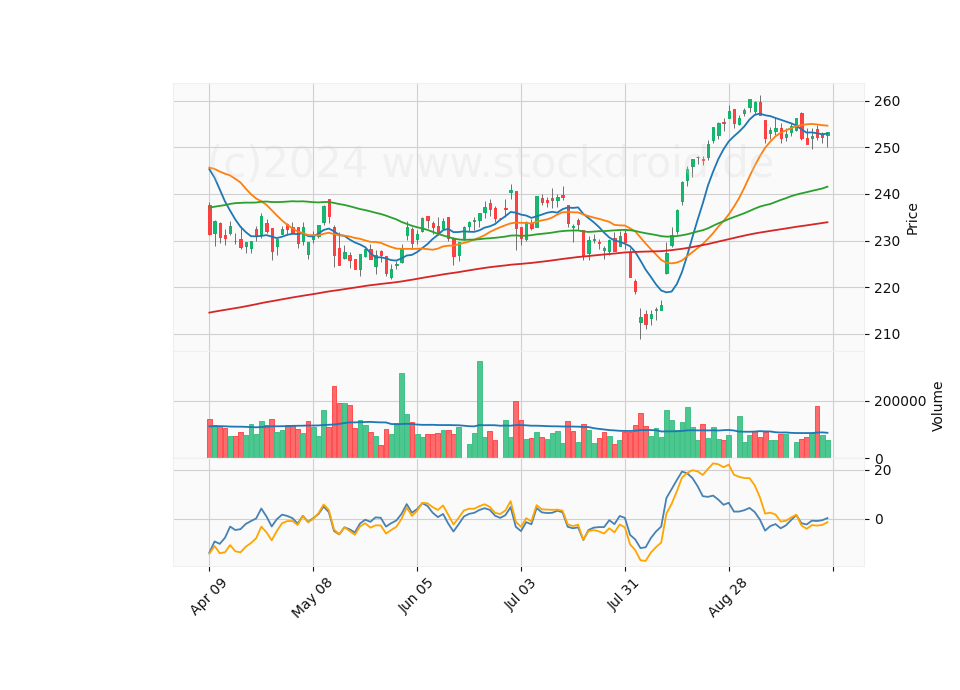
Task: Click the Apr 09 date label
Action: pos(208,596)
